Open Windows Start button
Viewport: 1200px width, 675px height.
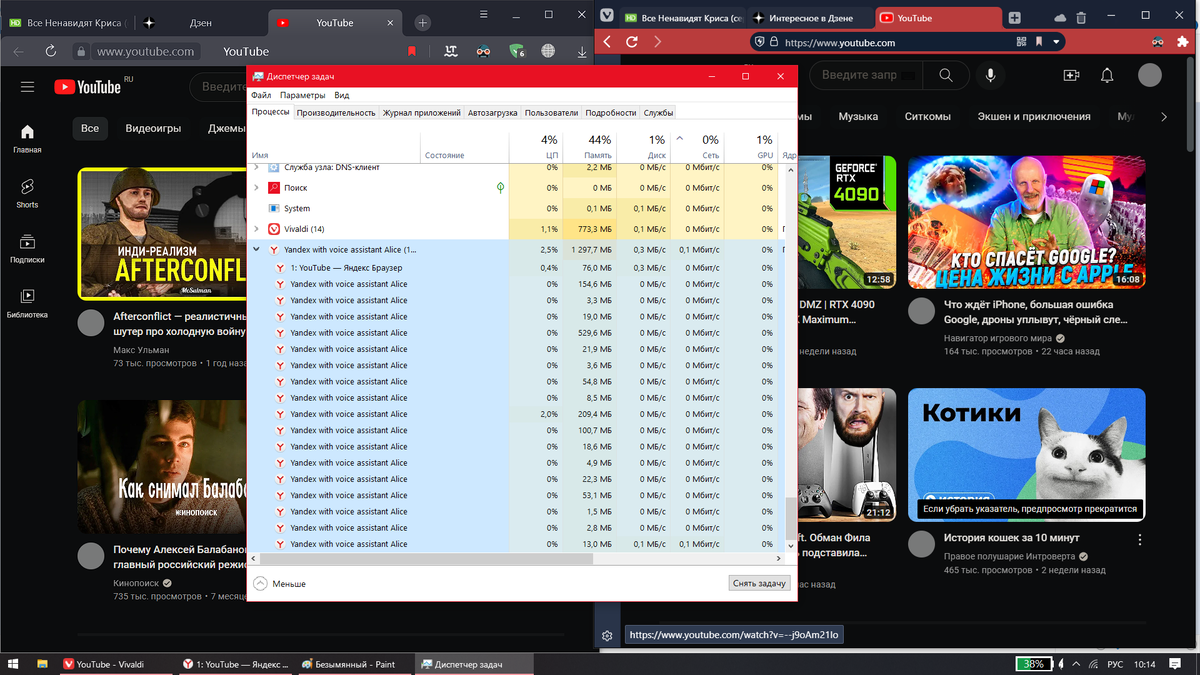[14, 664]
